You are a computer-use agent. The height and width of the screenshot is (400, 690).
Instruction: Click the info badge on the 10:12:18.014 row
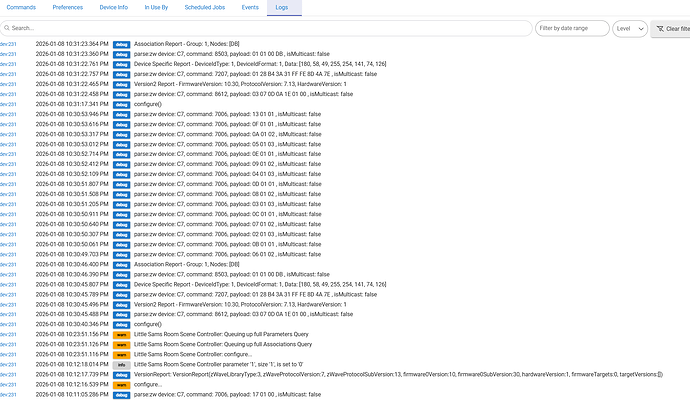pos(121,363)
